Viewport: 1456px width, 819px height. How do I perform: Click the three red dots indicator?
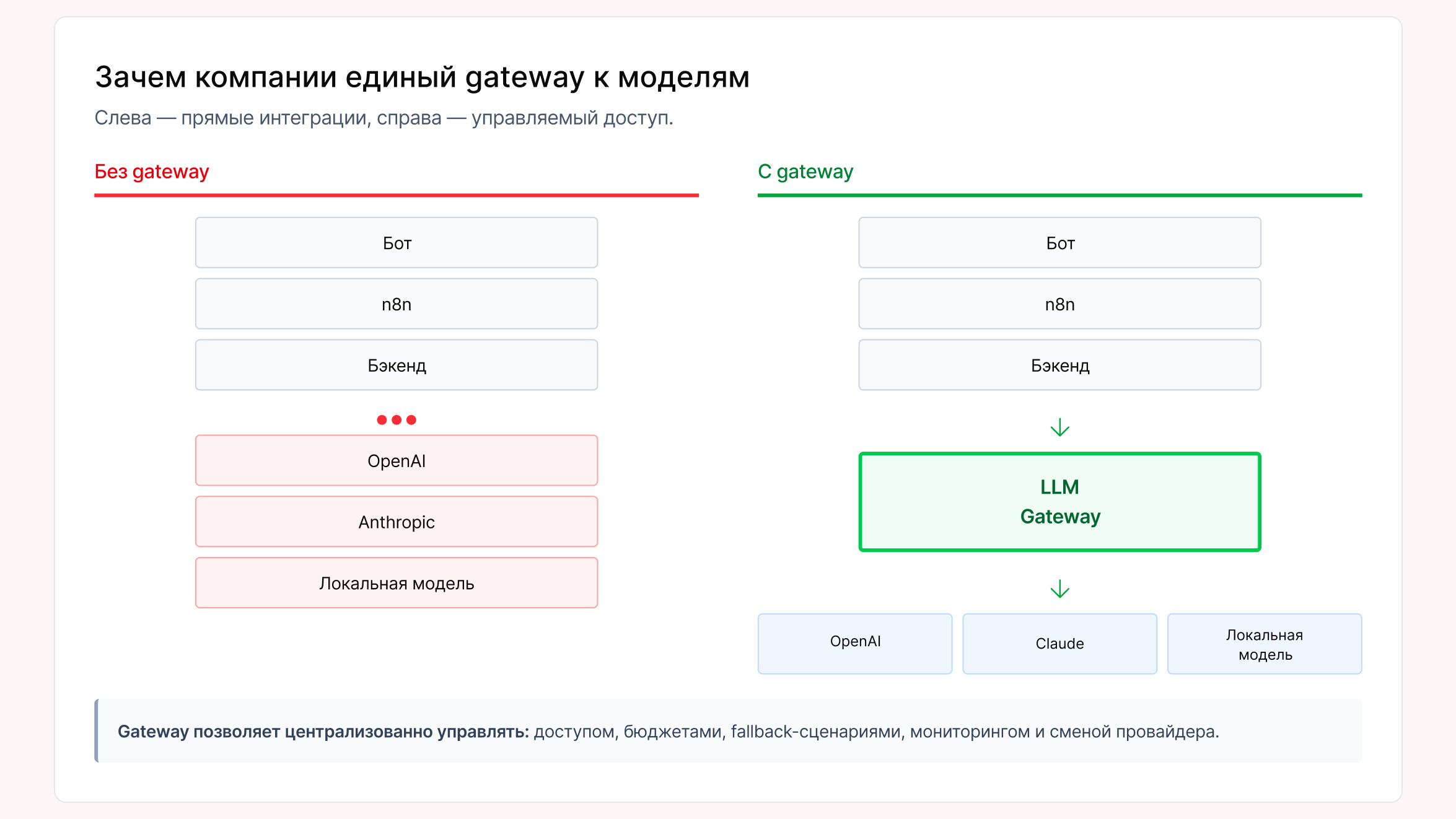click(x=397, y=420)
